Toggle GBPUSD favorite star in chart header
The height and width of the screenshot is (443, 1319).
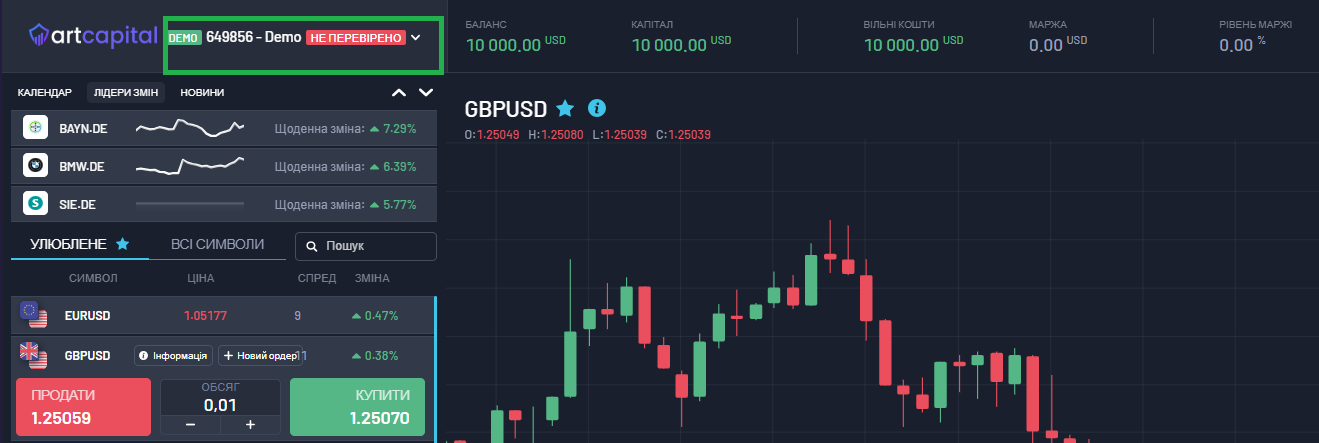pos(565,108)
